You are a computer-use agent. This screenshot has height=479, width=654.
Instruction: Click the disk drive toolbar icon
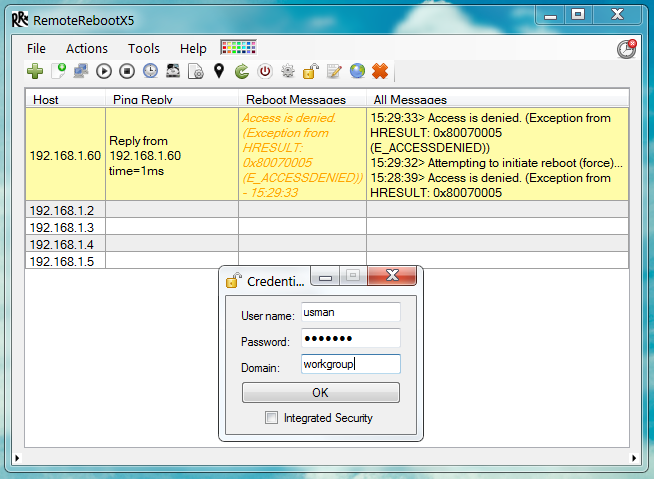(173, 71)
